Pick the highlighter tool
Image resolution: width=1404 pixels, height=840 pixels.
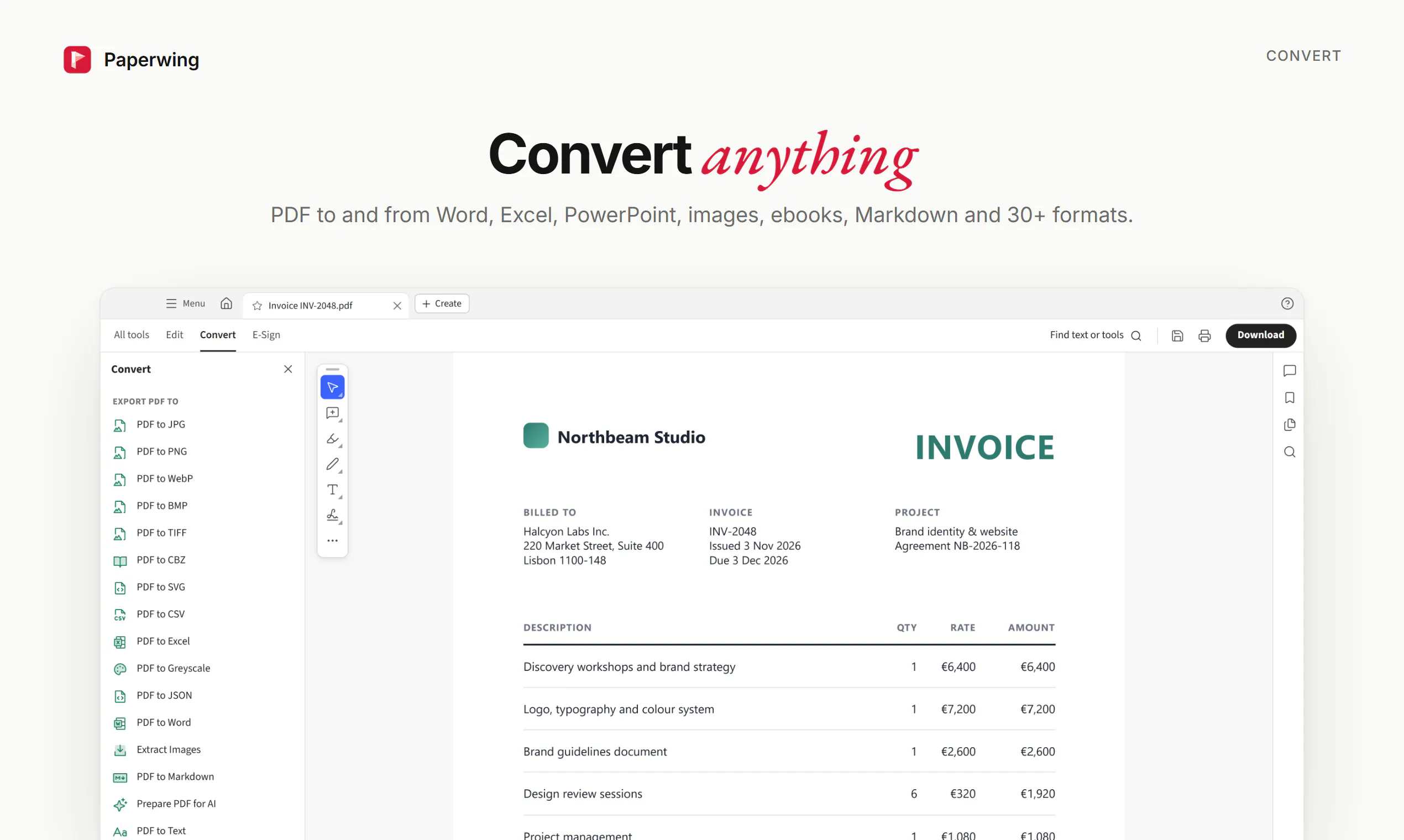332,439
